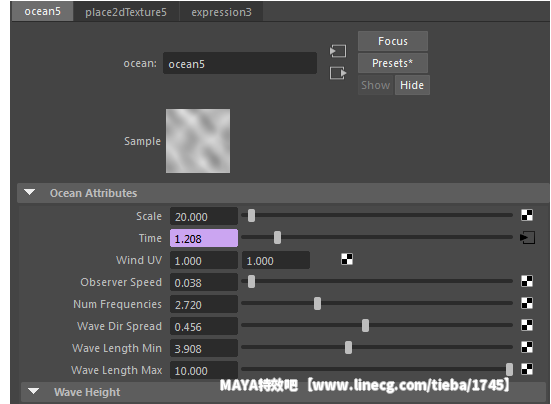551x404 pixels.
Task: Click the Wave Dir Spread attribute label
Action: point(119,326)
